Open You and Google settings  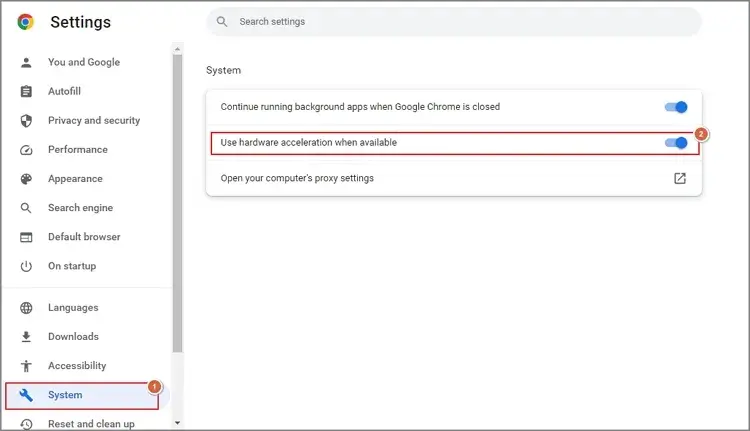[84, 62]
